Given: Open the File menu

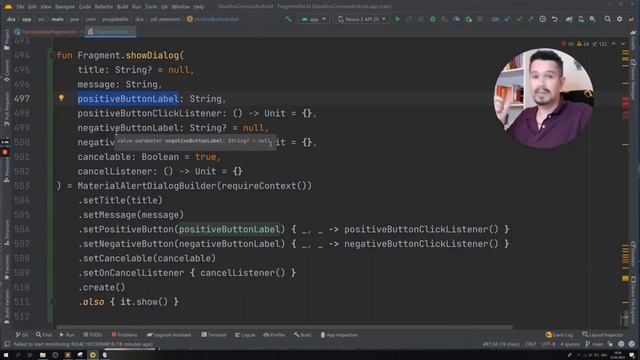Looking at the screenshot, I should click(20, 7).
